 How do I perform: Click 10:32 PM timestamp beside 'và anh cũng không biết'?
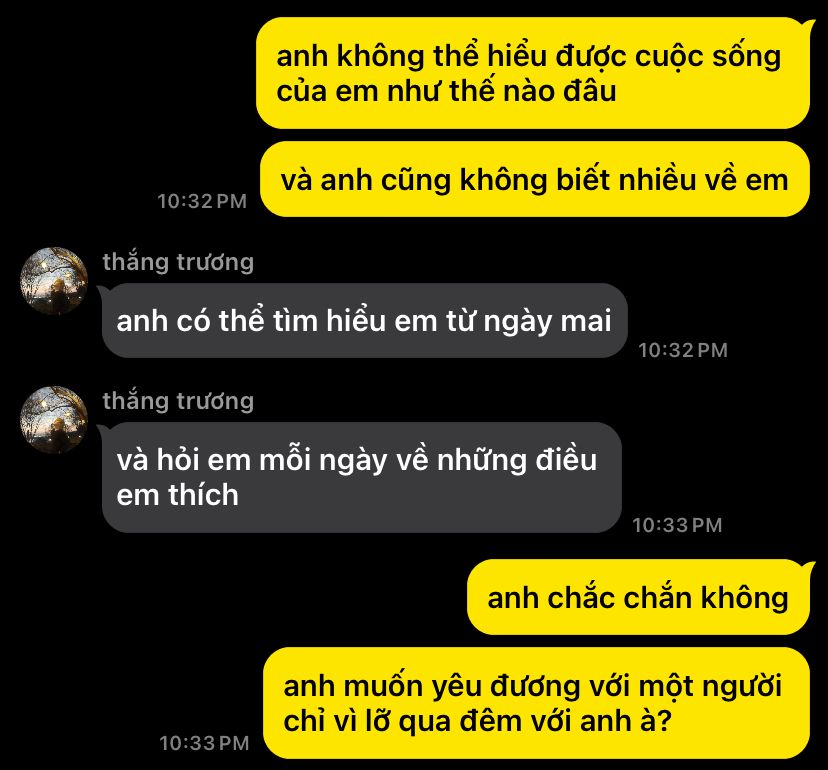click(x=202, y=201)
